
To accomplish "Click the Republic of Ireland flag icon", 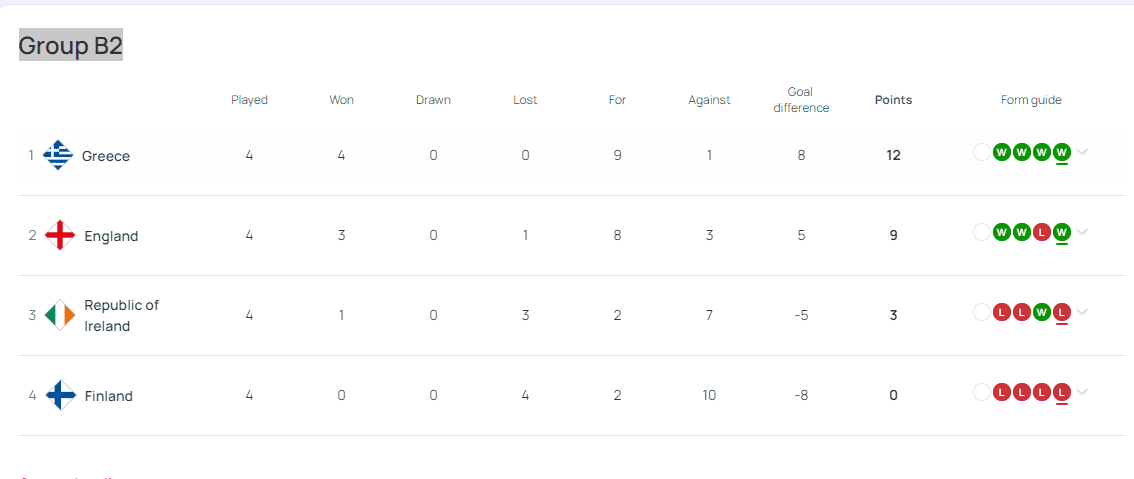I will (x=60, y=315).
